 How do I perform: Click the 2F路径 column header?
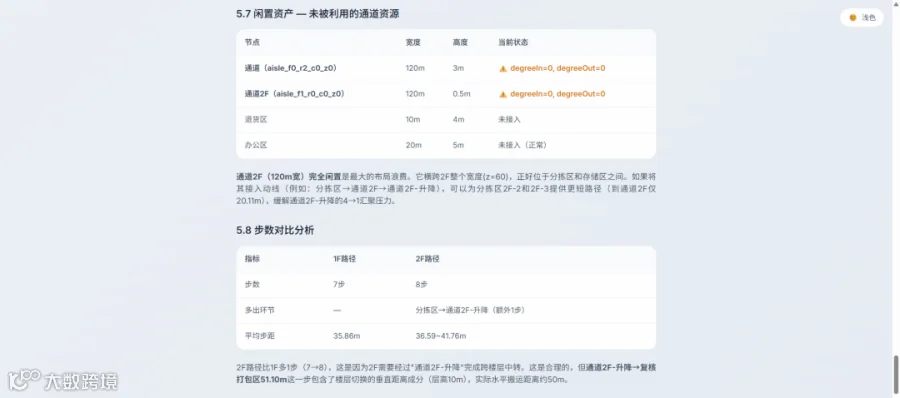(428, 259)
